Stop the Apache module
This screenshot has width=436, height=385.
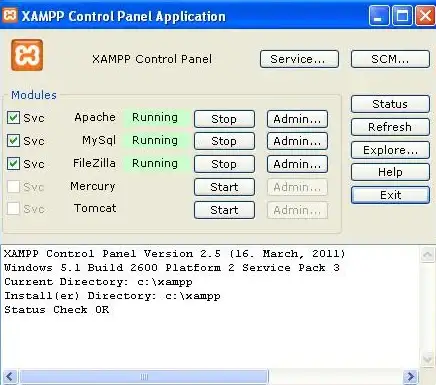tap(224, 119)
